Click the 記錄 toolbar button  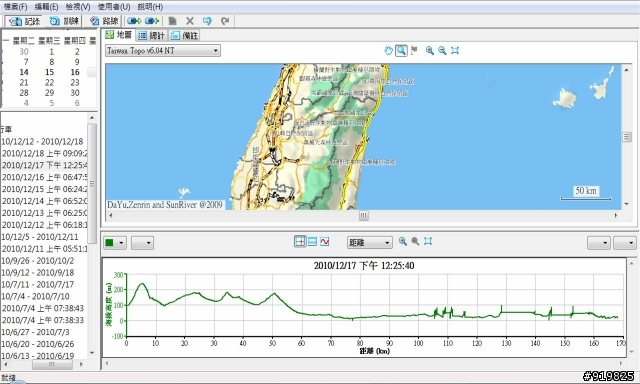[x=24, y=21]
